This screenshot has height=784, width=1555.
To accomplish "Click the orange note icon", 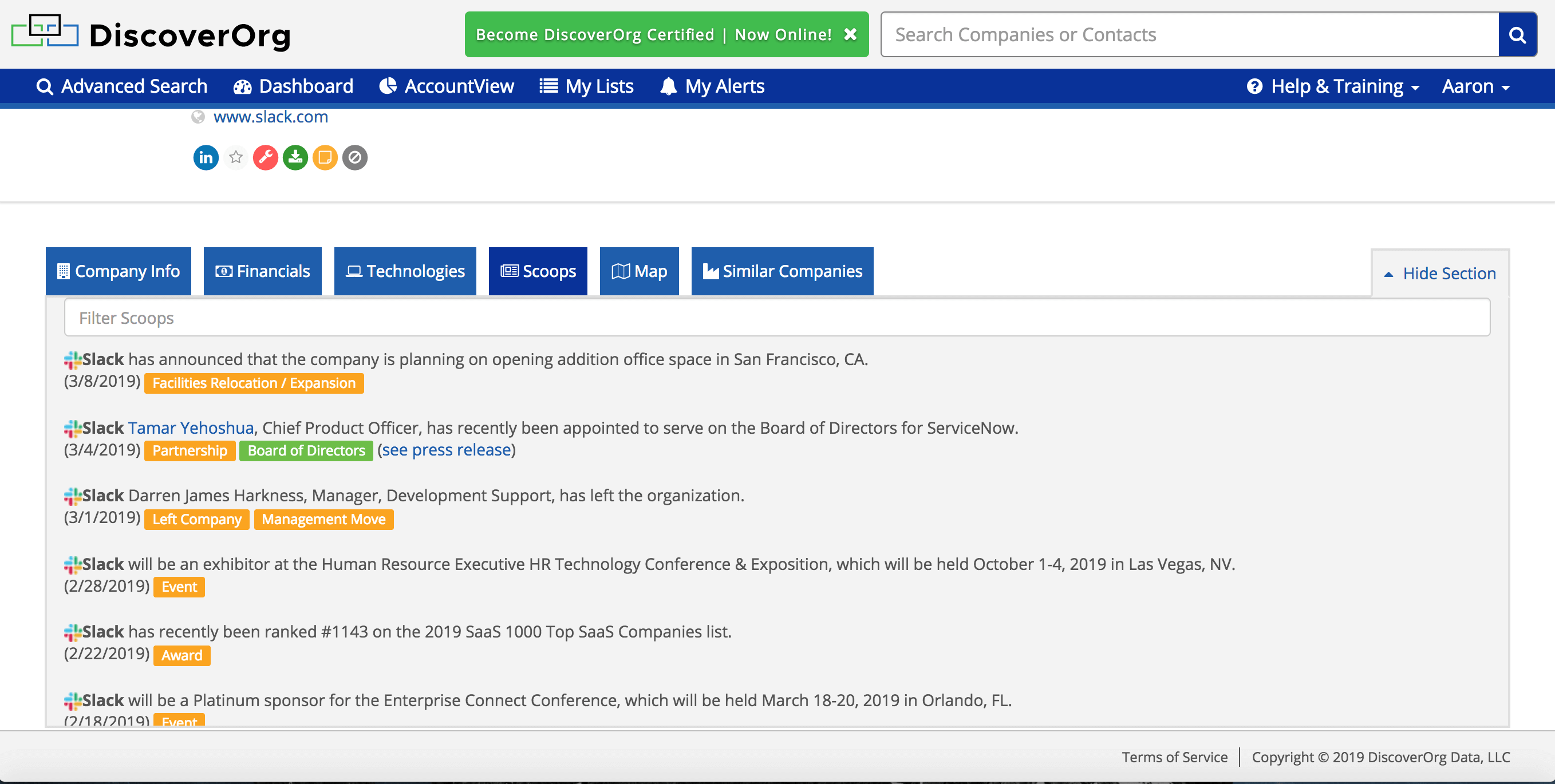I will click(x=325, y=157).
